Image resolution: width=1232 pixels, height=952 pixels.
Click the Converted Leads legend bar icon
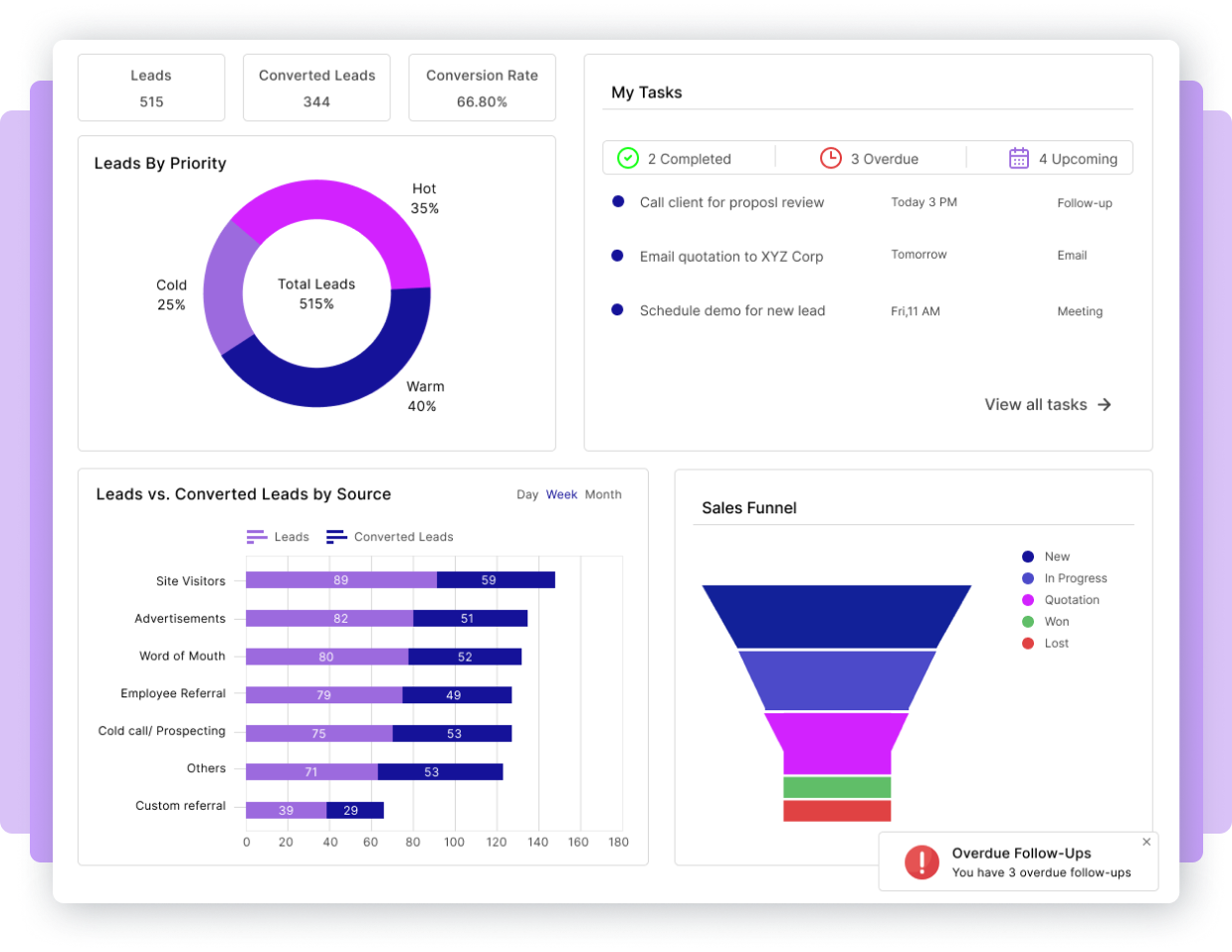pyautogui.click(x=336, y=537)
